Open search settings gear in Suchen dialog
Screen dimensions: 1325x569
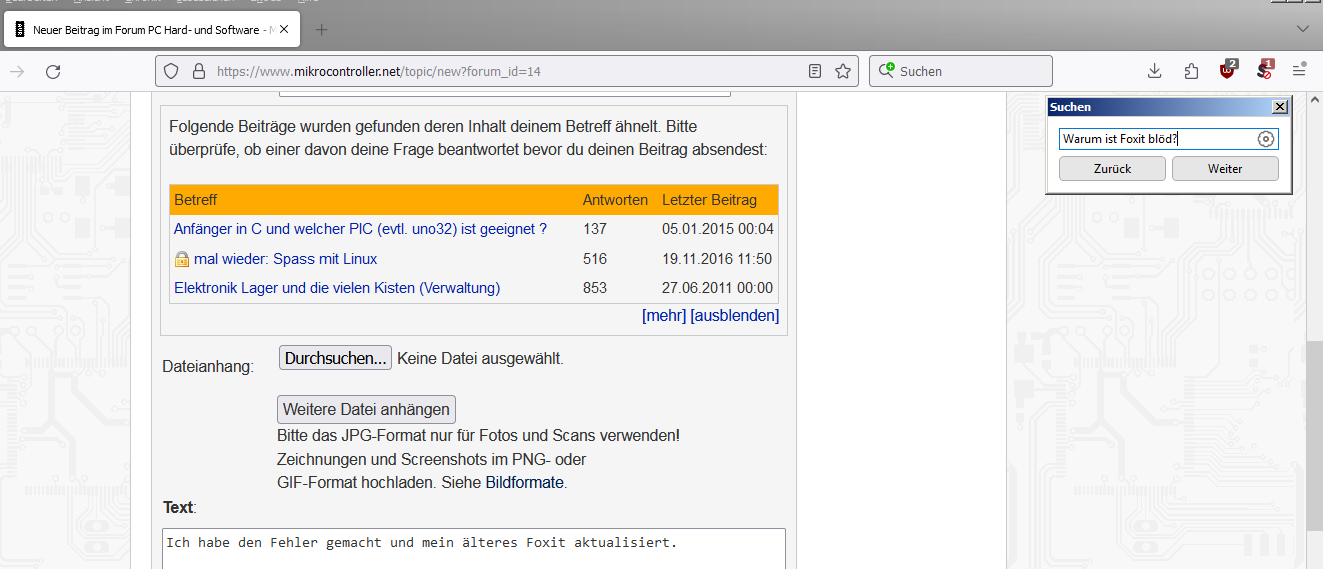[1266, 139]
